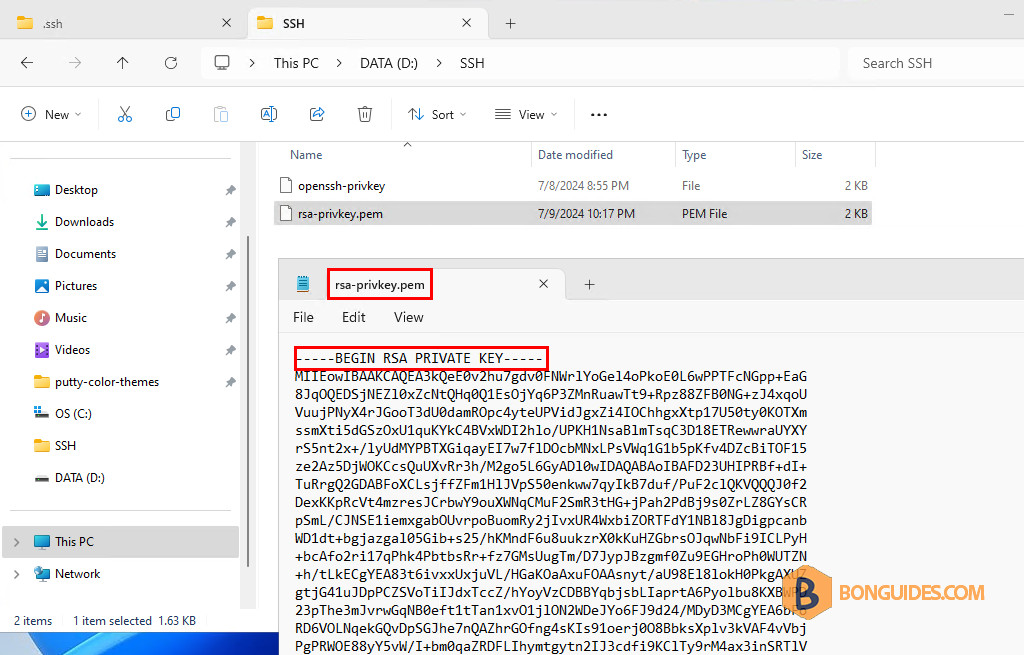The width and height of the screenshot is (1024, 655).
Task: Sort files by Date modified column
Action: (x=603, y=155)
